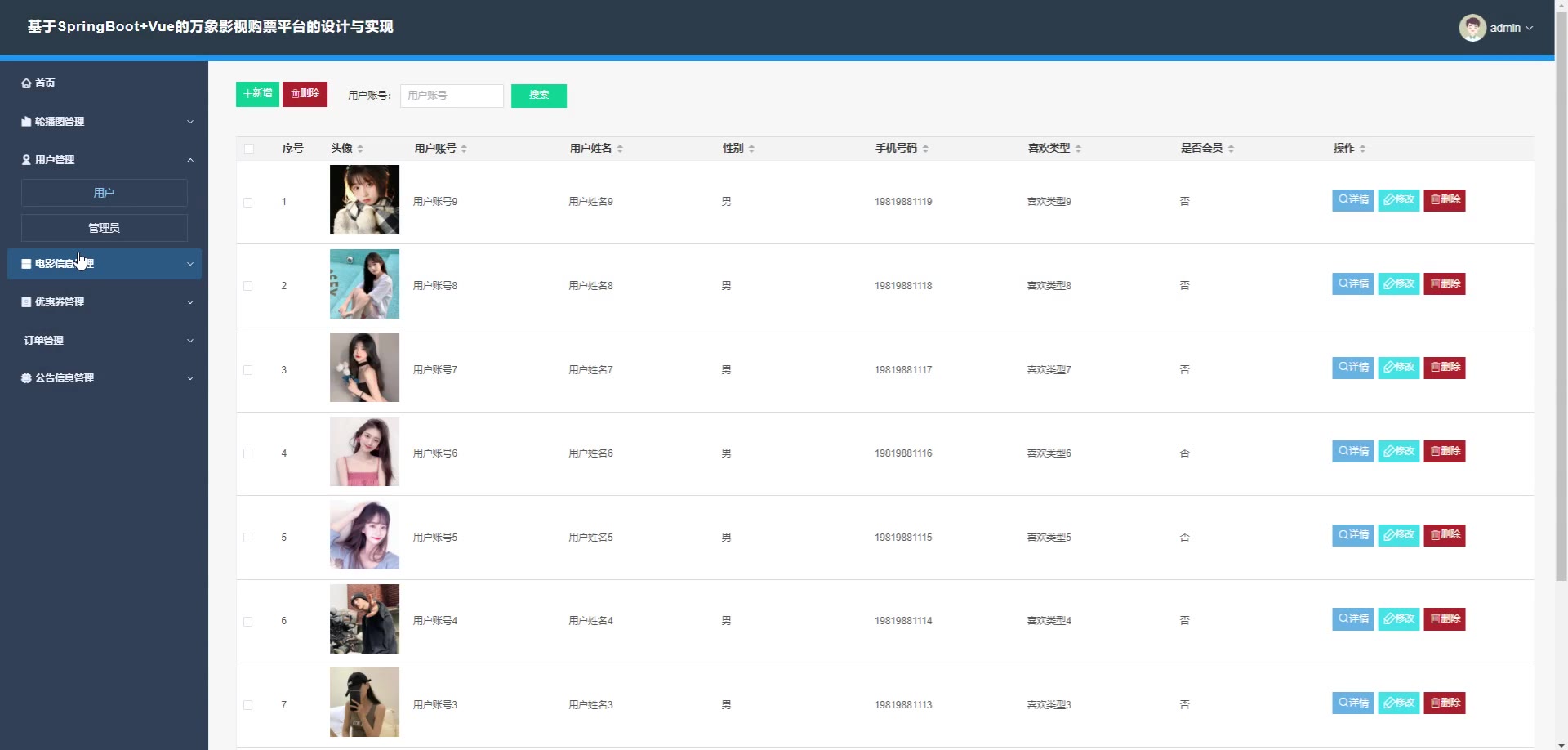Check the row 4 checkbox for 用户账号6

click(x=248, y=453)
